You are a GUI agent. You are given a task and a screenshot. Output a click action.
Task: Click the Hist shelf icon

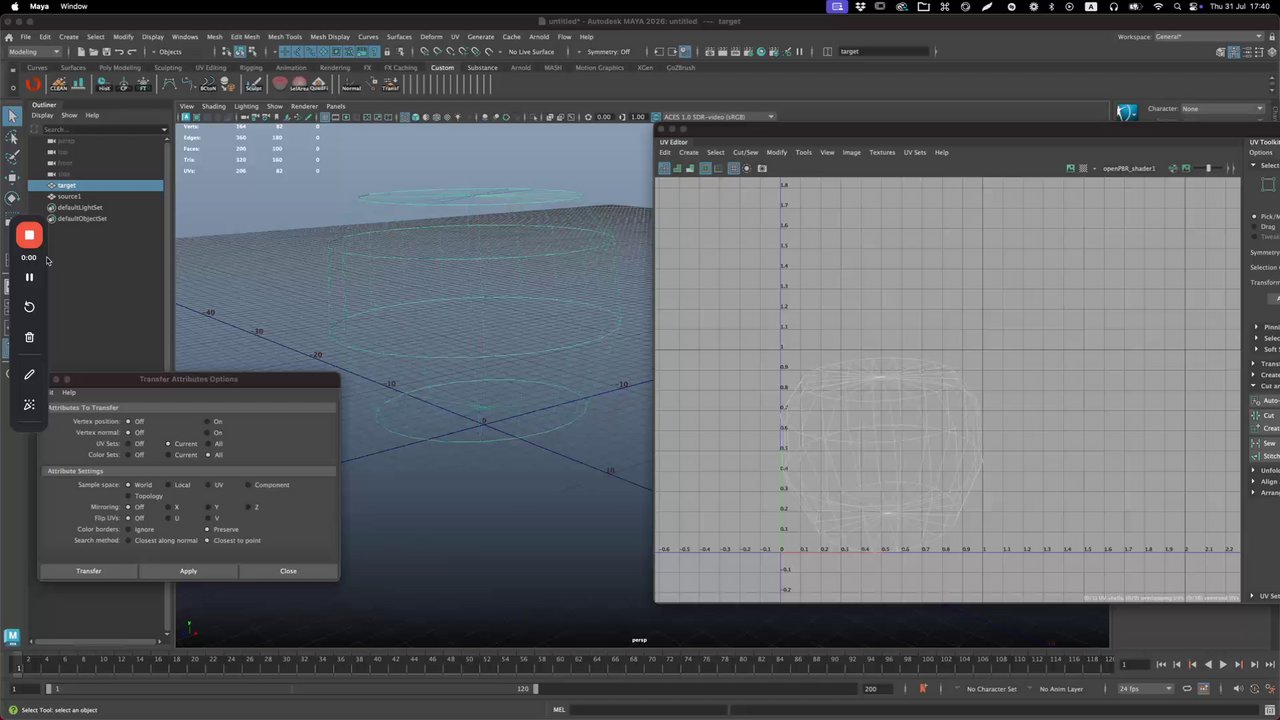click(x=104, y=85)
